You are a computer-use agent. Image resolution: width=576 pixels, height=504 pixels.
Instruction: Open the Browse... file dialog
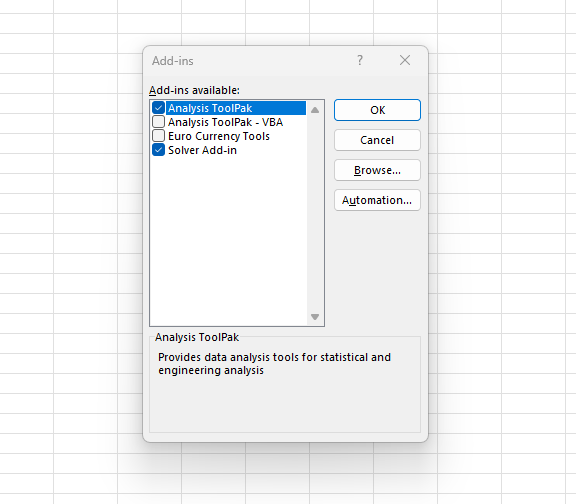377,170
